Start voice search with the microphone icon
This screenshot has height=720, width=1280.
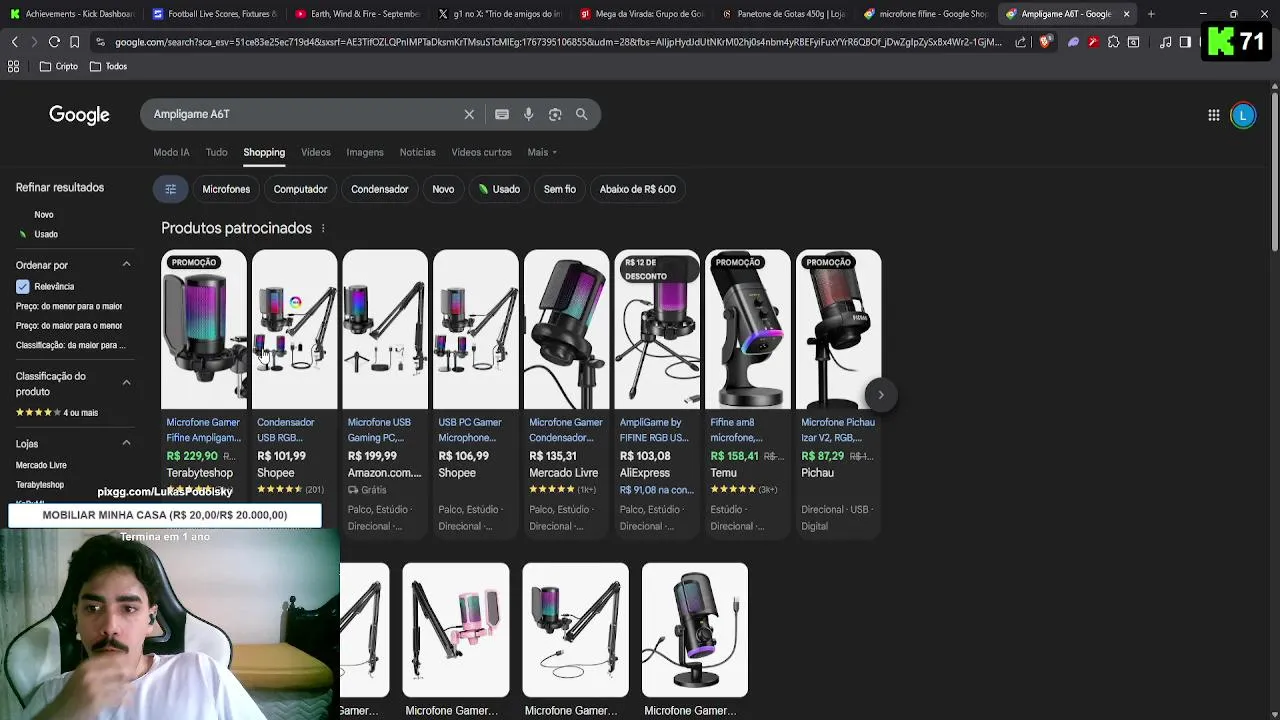528,114
